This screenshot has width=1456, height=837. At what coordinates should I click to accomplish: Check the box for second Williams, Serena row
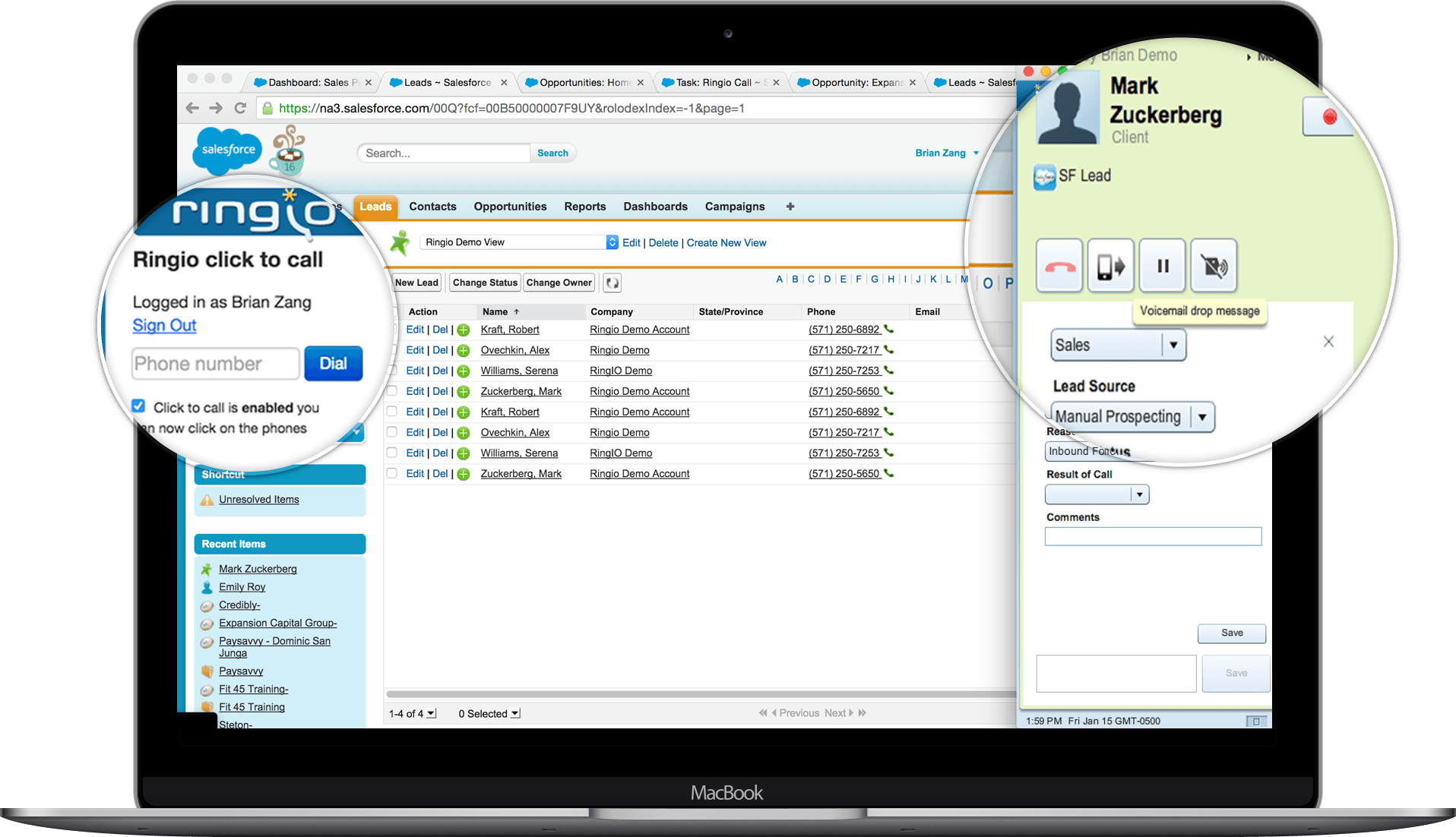click(x=392, y=452)
